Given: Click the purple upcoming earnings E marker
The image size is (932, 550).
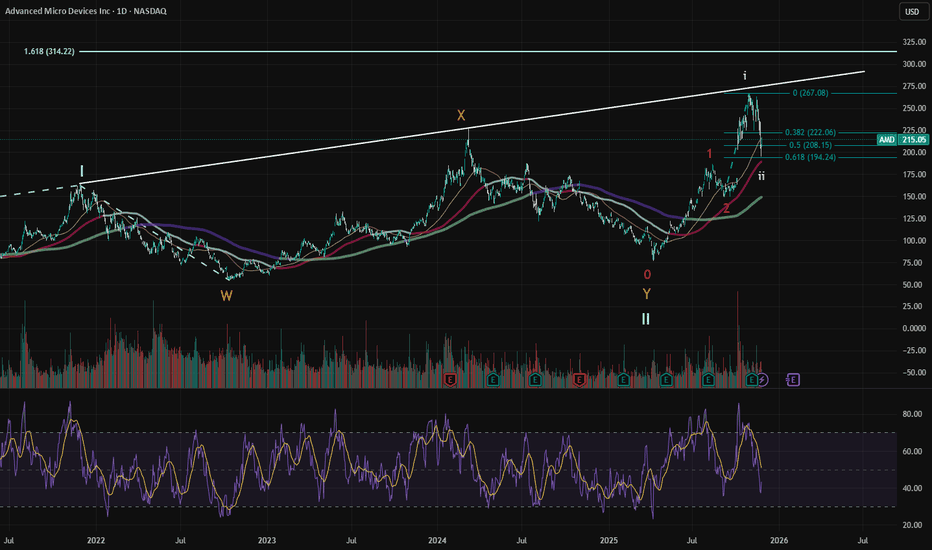Looking at the screenshot, I should click(793, 380).
